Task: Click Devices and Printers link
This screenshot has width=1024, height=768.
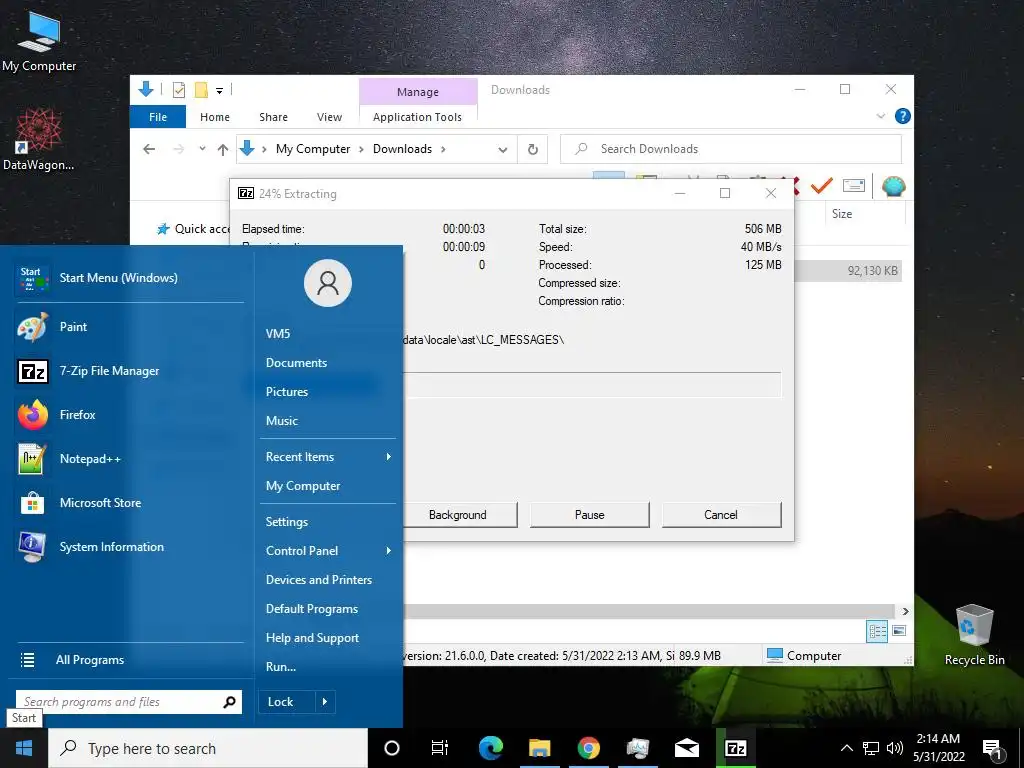Action: (x=319, y=580)
